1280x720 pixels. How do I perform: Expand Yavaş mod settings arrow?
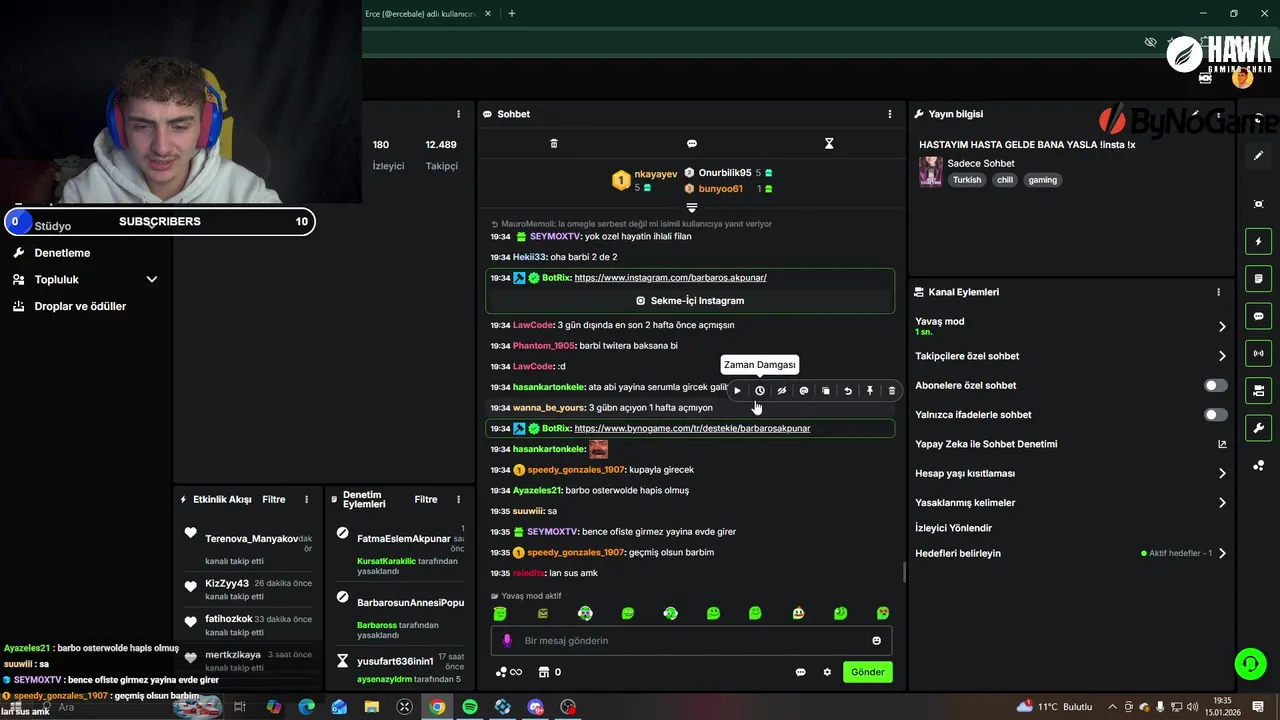pos(1222,327)
